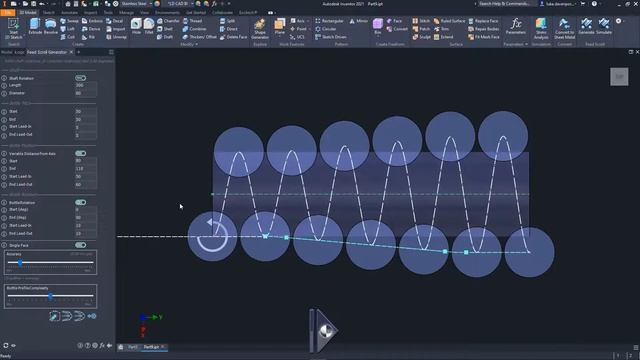Switch to the Manage ribbon tab
The height and width of the screenshot is (360, 640).
126,13
